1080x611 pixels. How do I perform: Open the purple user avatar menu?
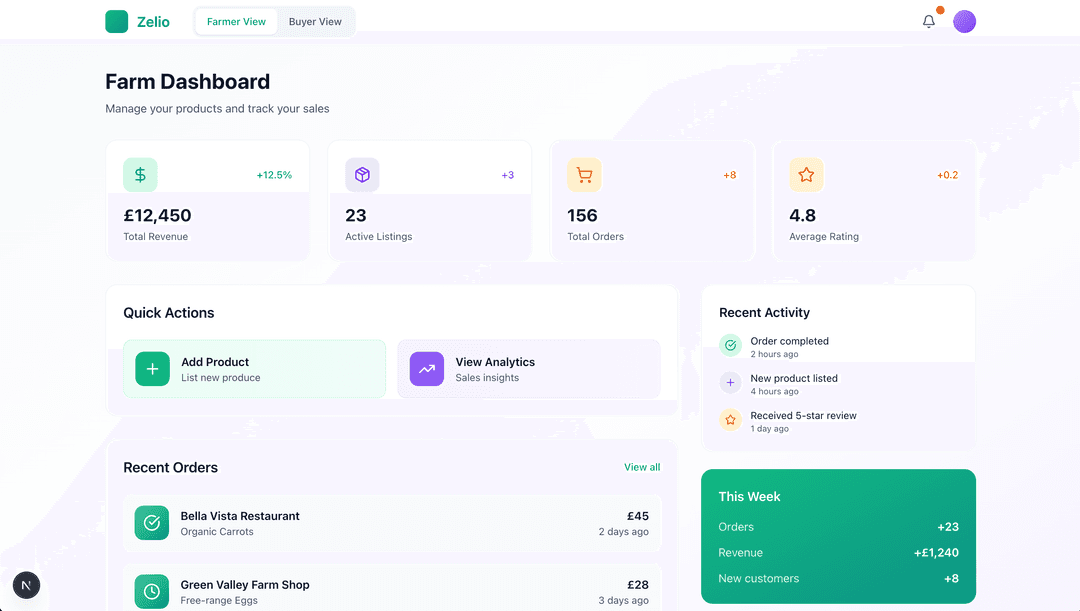964,21
